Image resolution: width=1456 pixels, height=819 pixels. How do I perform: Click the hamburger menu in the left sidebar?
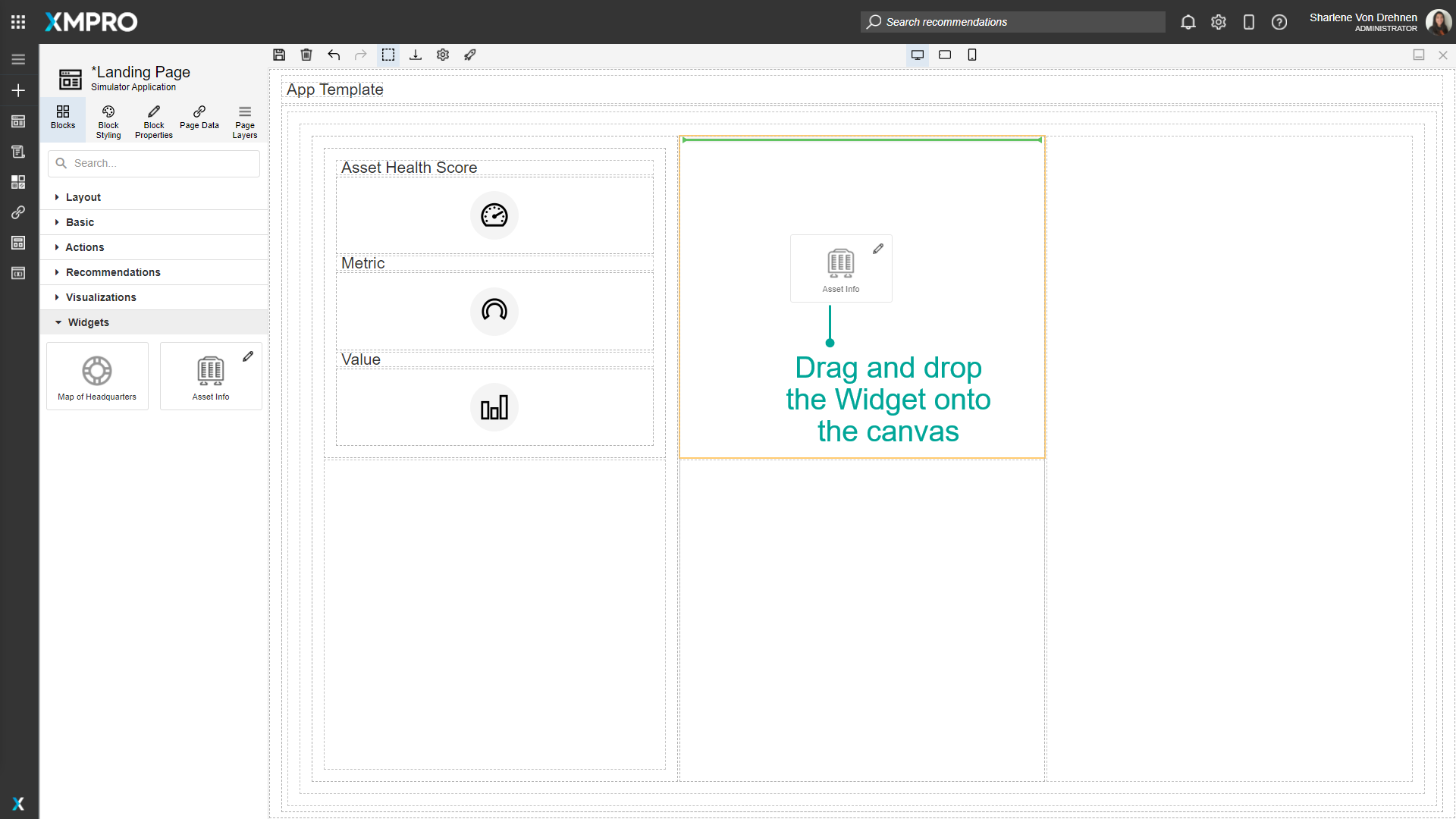(x=18, y=58)
